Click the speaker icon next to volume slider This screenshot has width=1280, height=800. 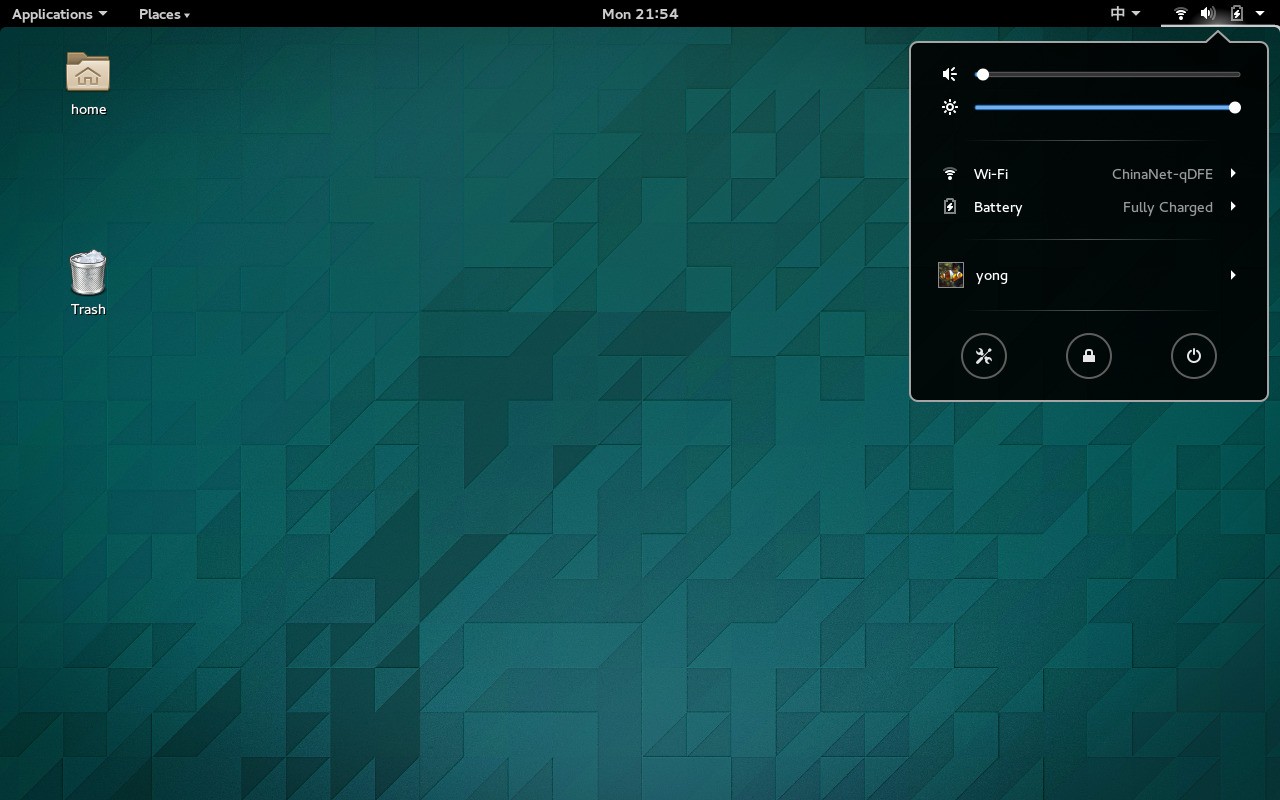coord(949,74)
